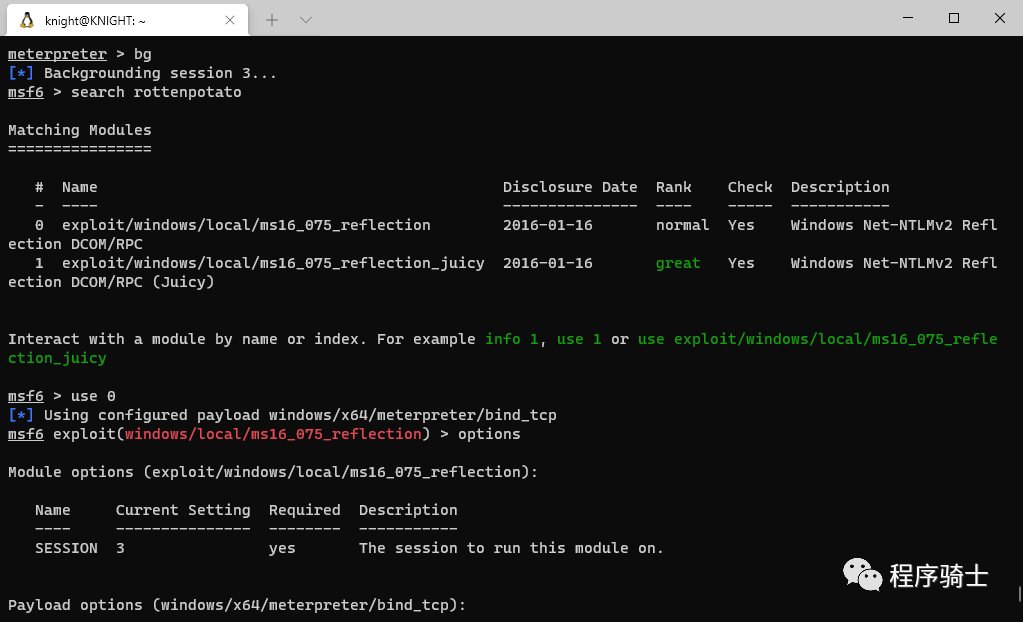Click 'exploit/windows/local/ms16_075_reflection' in row 0
This screenshot has width=1023, height=622.
click(x=246, y=225)
